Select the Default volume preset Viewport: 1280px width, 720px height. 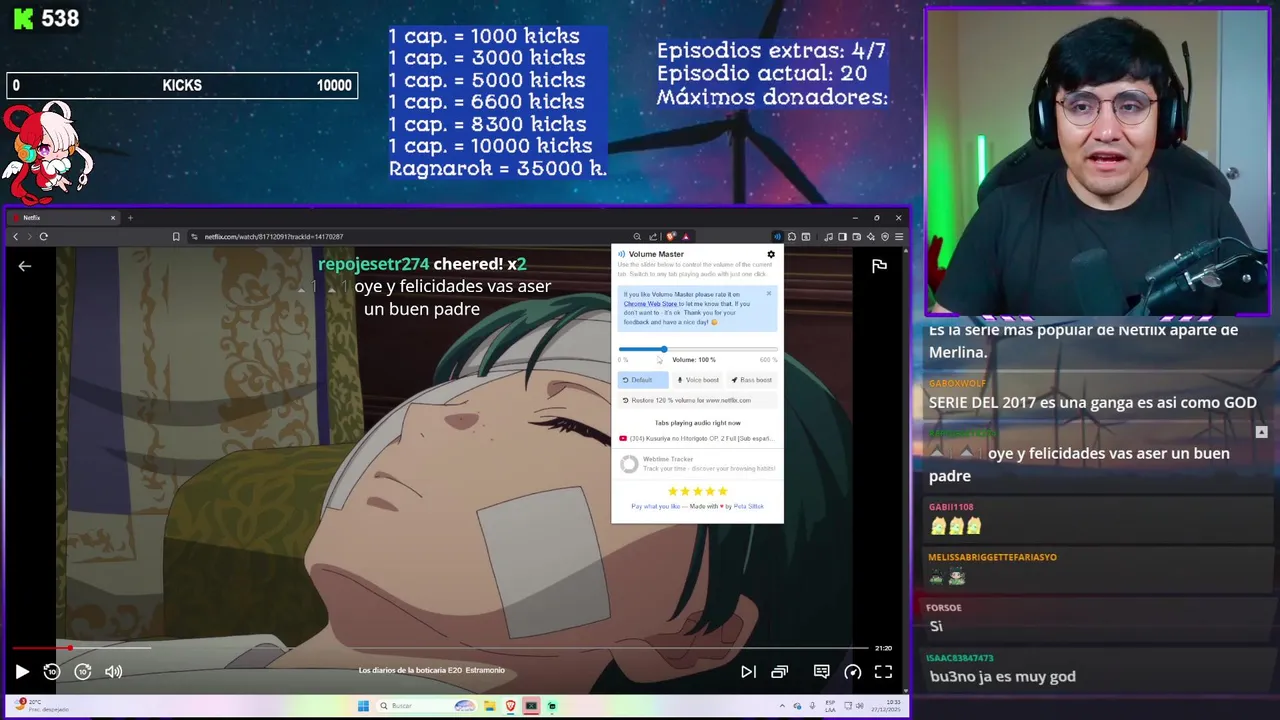(x=642, y=380)
